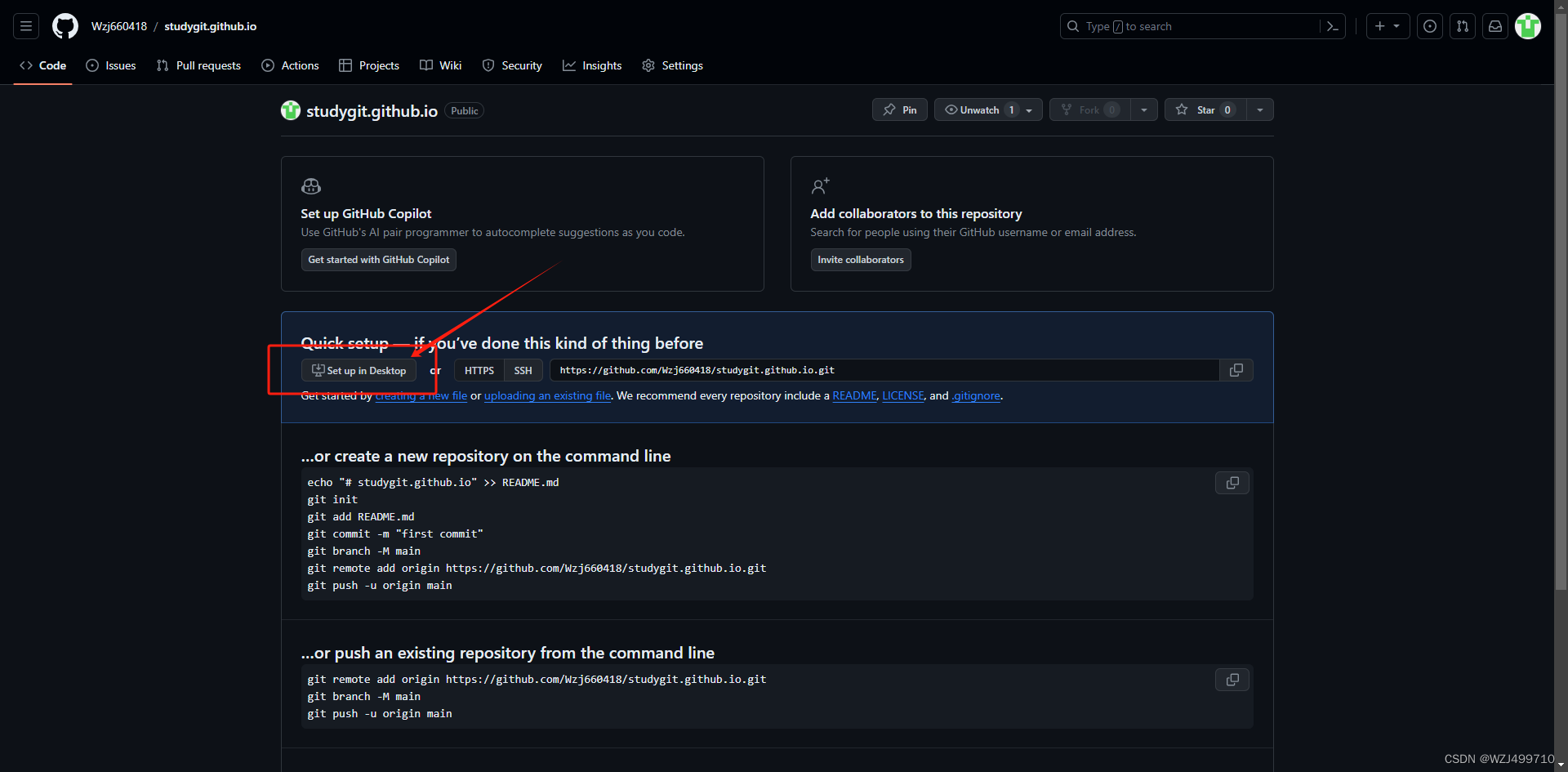Follow the creating a new file link

[421, 396]
